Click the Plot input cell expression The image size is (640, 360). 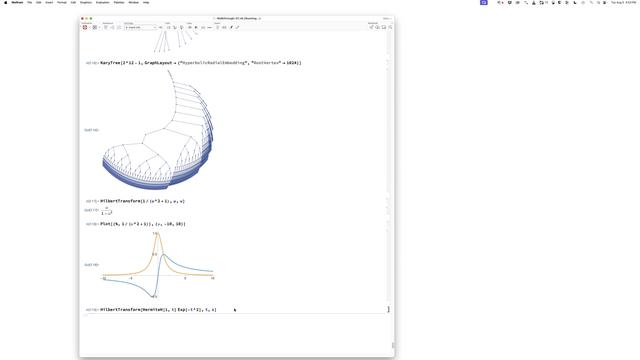[x=143, y=224]
